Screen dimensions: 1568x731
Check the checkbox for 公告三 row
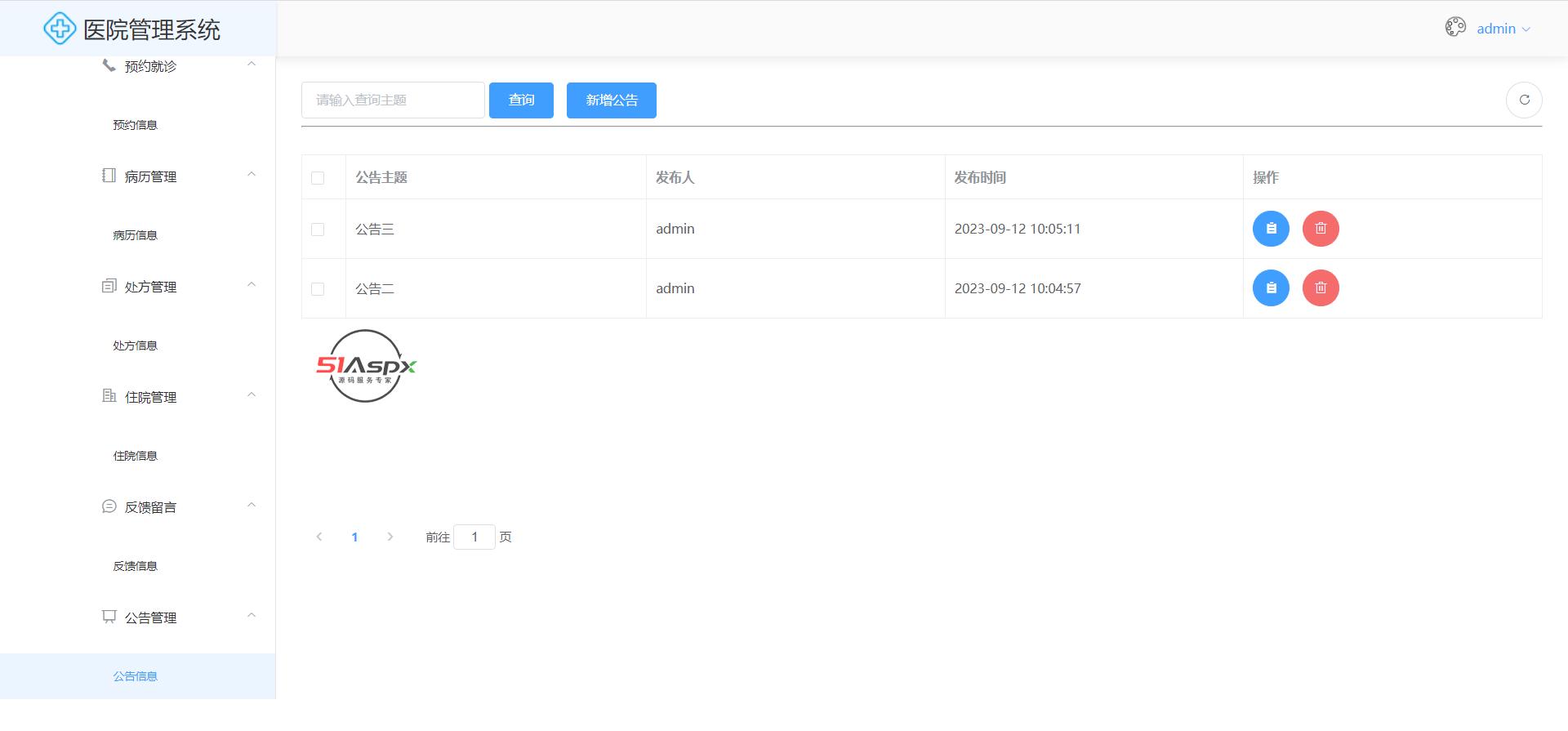pos(318,230)
